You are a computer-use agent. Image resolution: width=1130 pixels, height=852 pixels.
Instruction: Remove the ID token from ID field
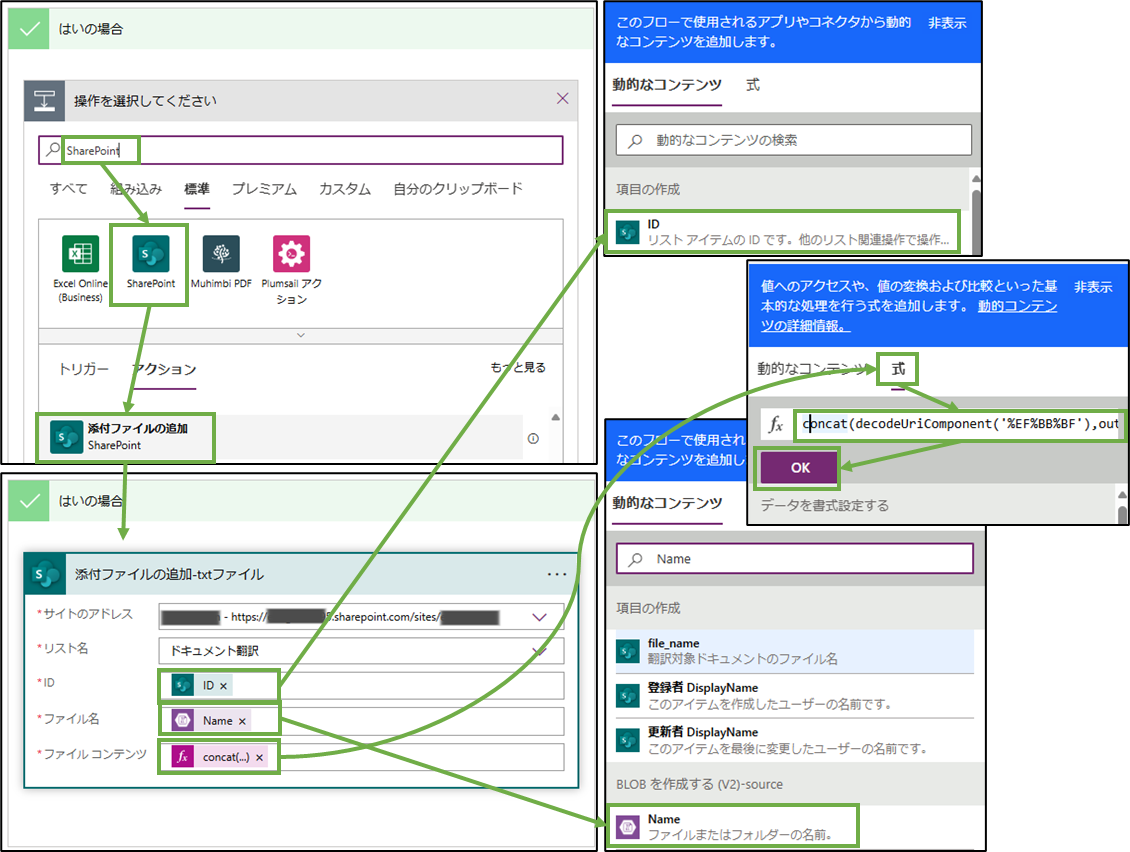(x=223, y=686)
